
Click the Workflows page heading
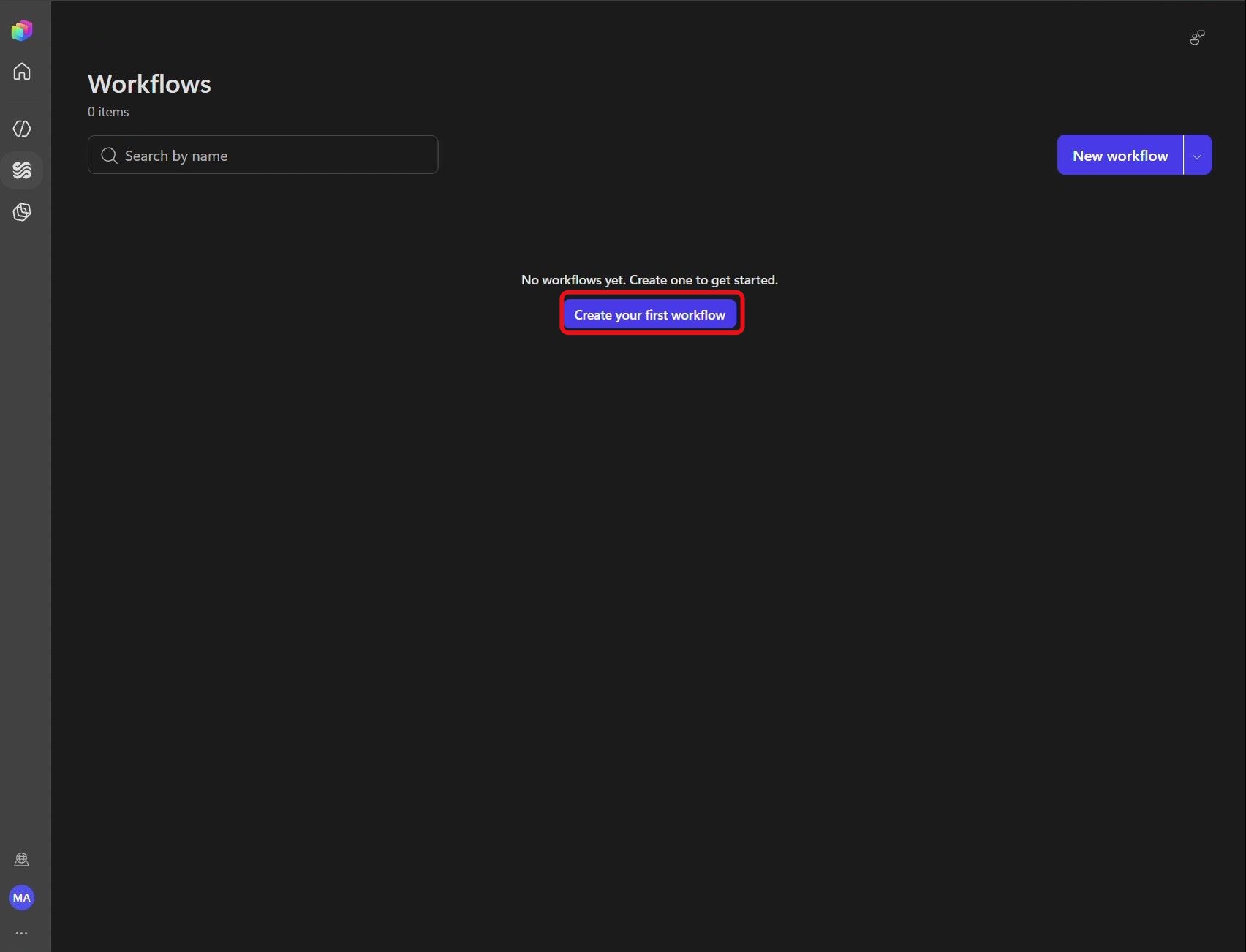tap(149, 84)
